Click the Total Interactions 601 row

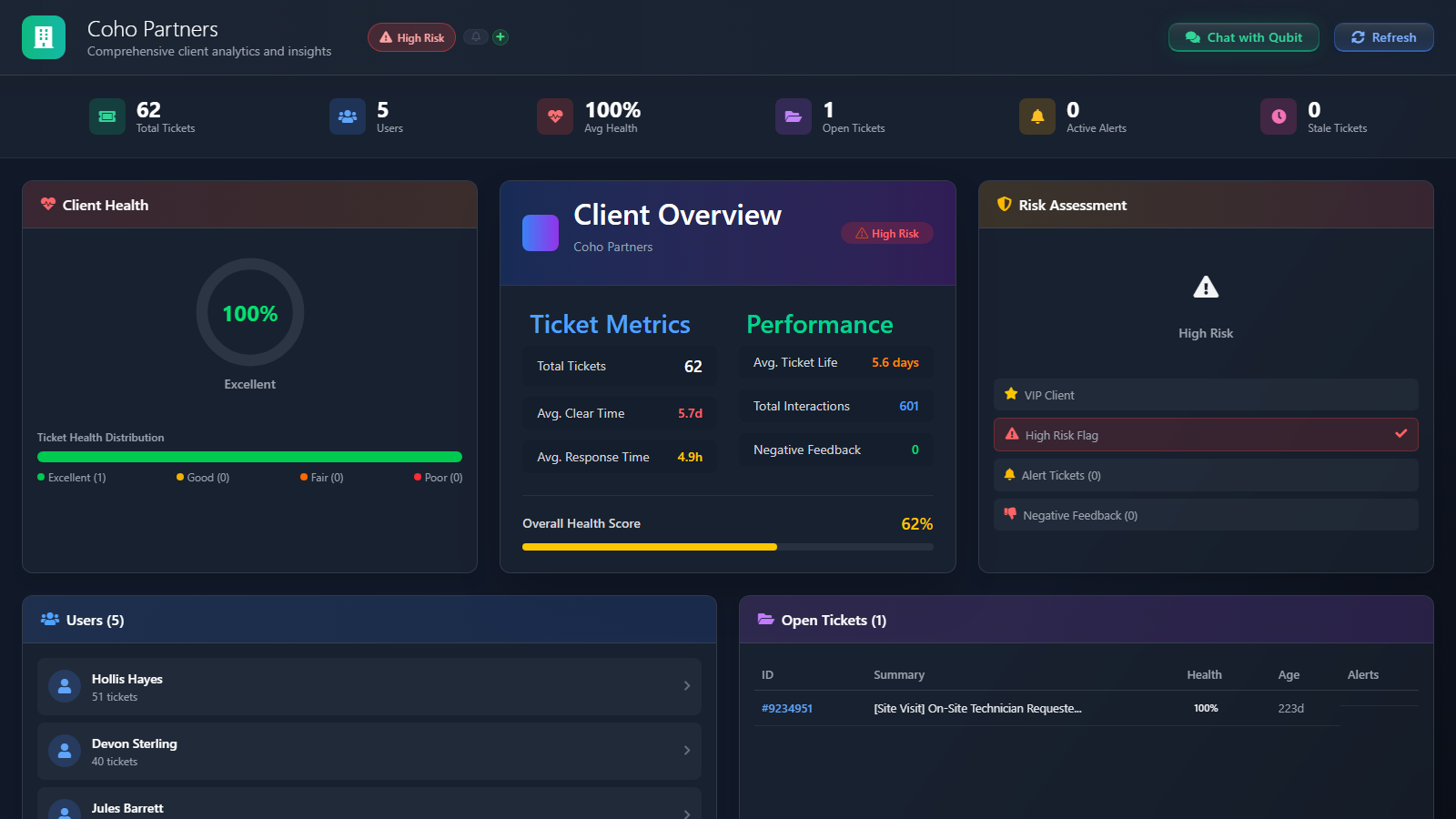click(x=836, y=406)
